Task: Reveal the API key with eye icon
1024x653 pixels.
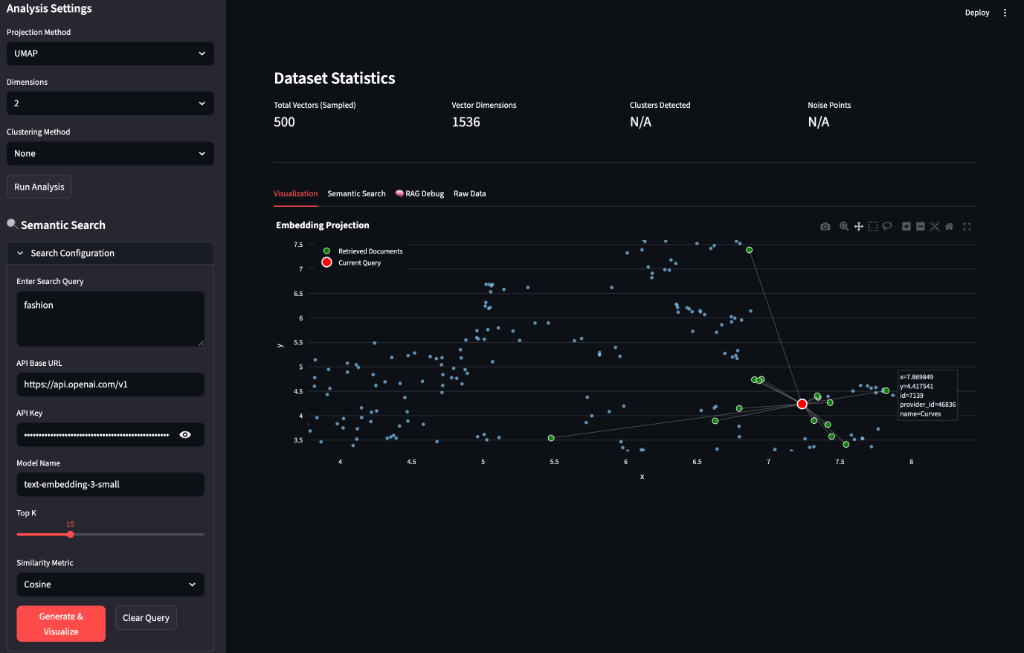Action: (x=185, y=434)
